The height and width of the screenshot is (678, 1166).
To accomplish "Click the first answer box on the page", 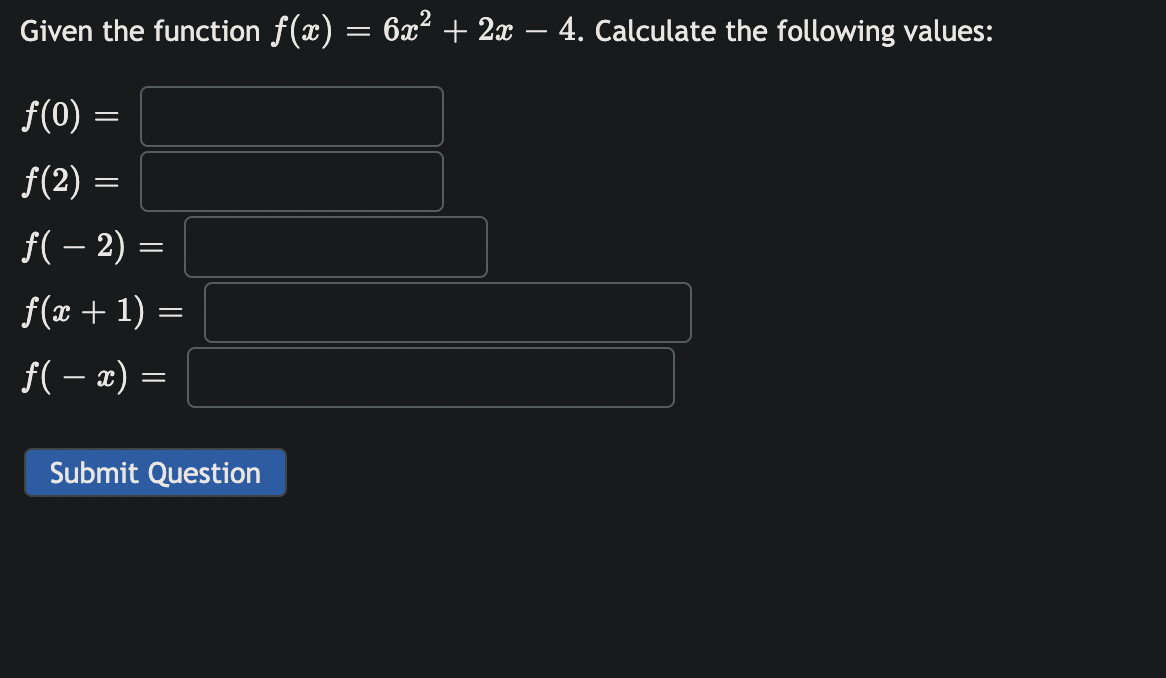I will pyautogui.click(x=291, y=116).
